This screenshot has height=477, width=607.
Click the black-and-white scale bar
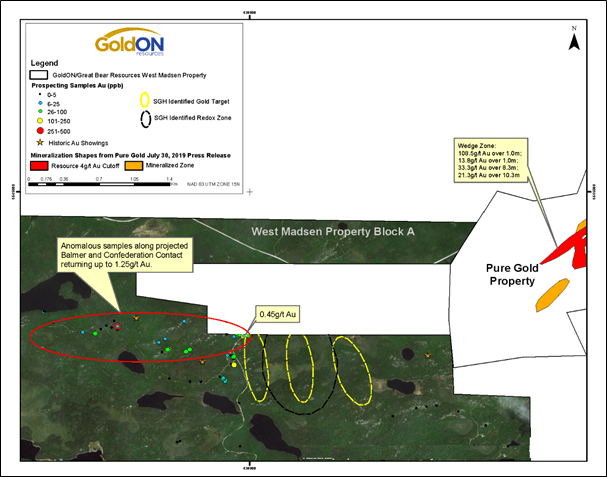(99, 184)
